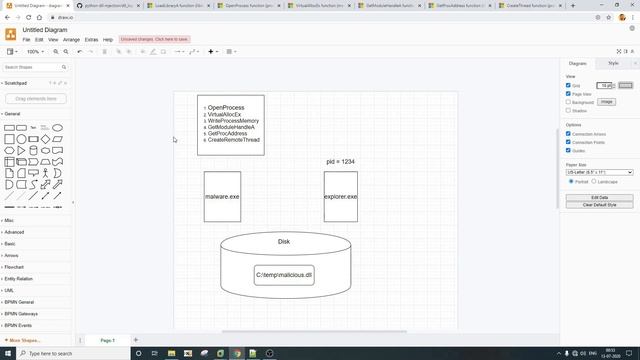The width and height of the screenshot is (640, 360).
Task: Open the connection arrow style dropdown
Action: (x=179, y=52)
